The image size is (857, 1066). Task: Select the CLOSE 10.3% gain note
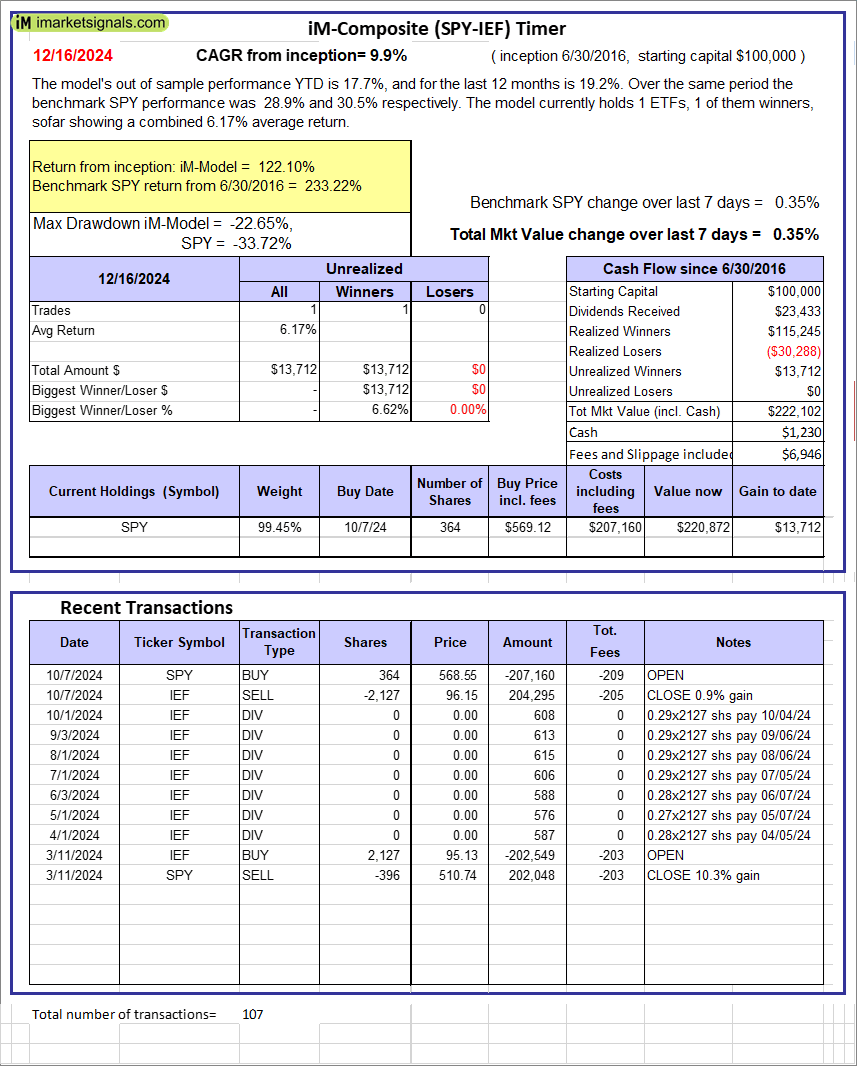tap(703, 875)
